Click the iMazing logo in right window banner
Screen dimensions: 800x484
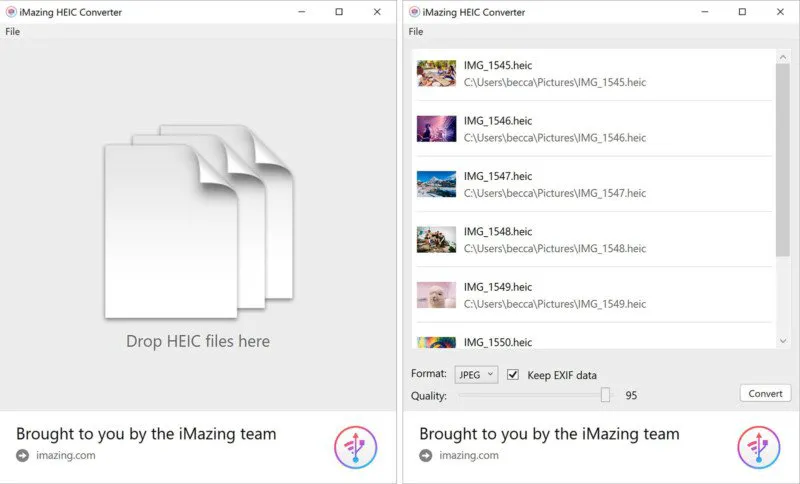(x=758, y=447)
